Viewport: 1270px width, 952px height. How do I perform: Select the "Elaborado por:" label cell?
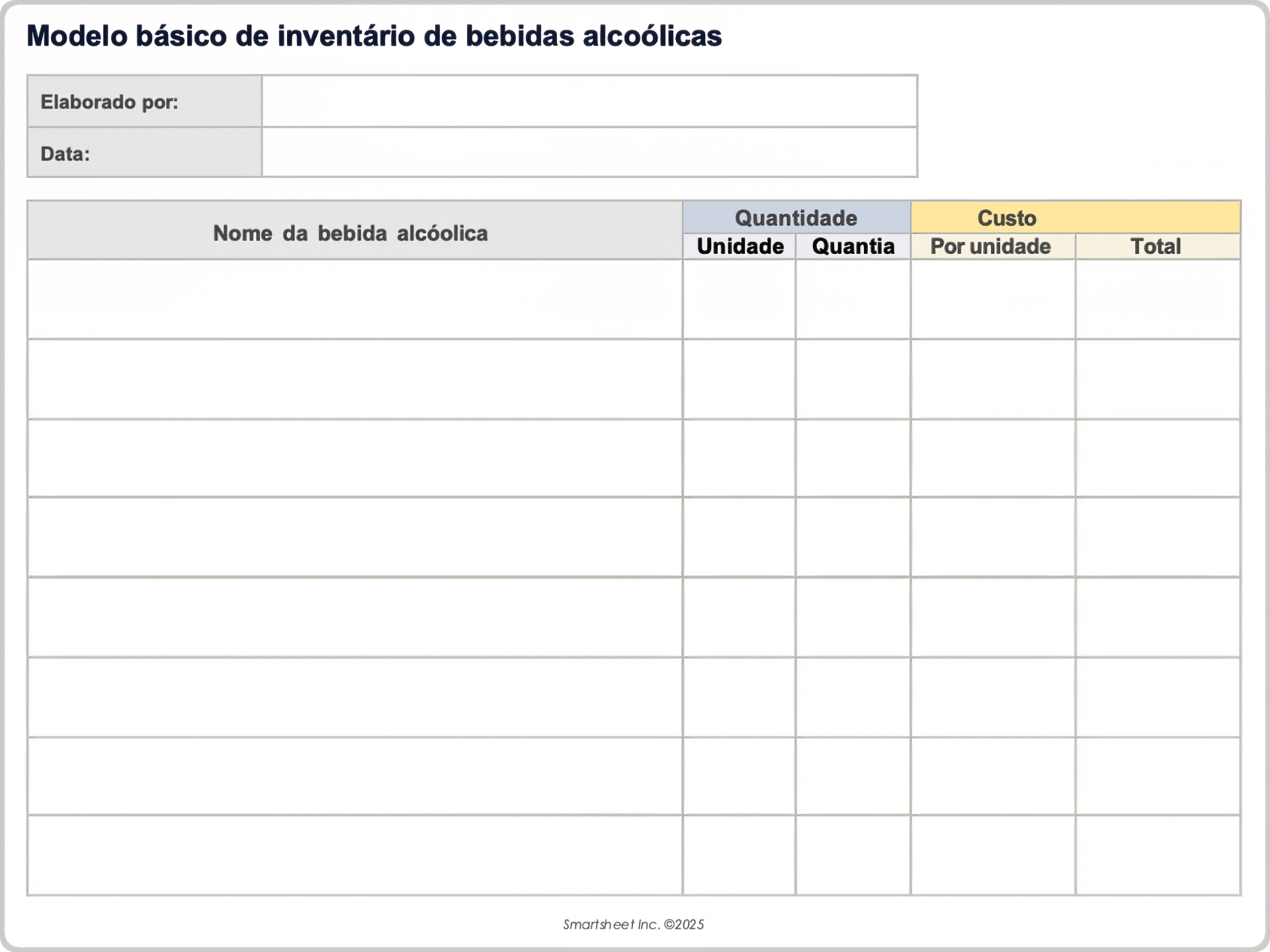coord(144,102)
